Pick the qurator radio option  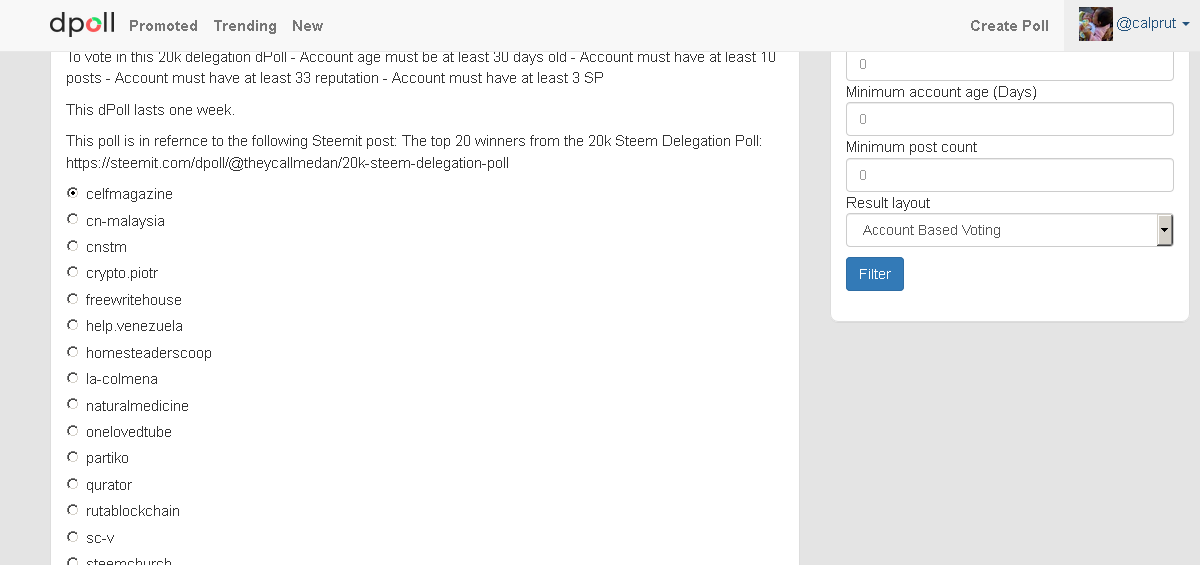click(x=73, y=484)
